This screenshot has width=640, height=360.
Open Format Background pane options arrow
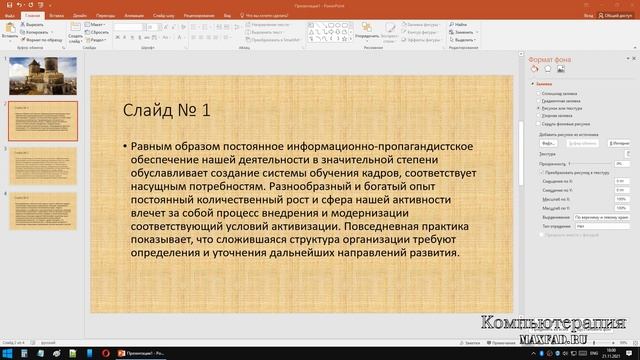pos(628,59)
